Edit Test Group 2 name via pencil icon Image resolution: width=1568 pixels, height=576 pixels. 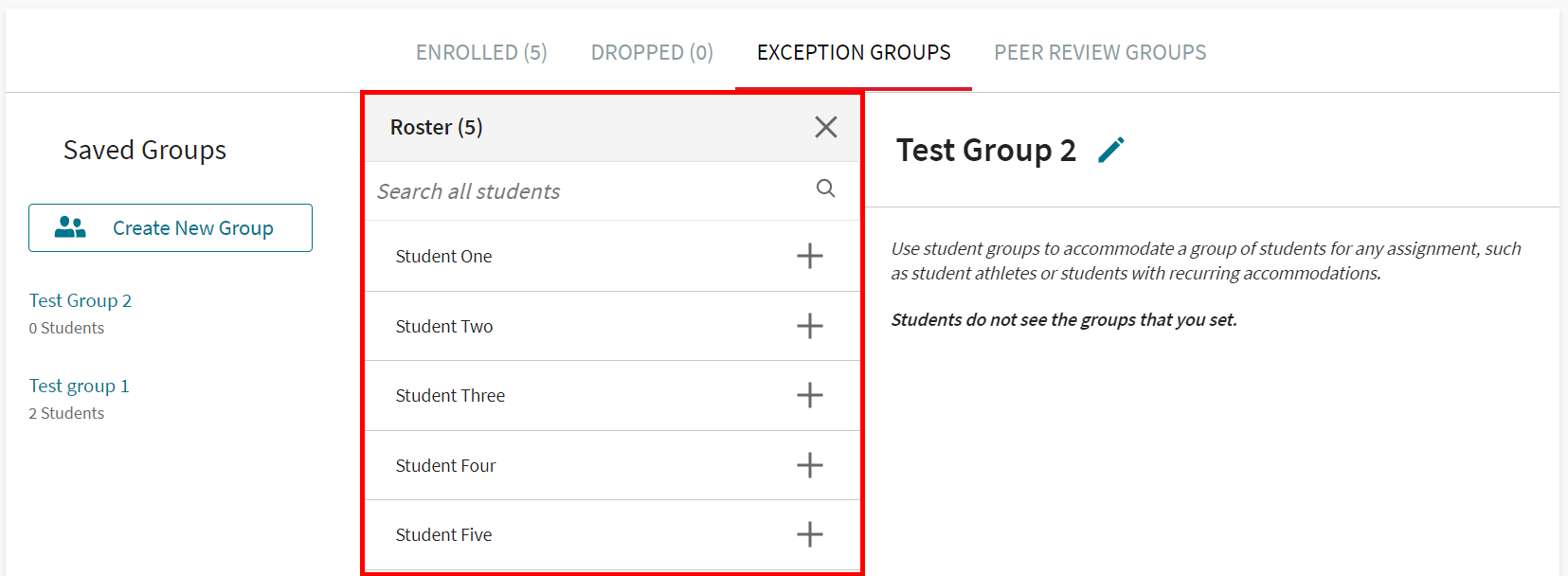click(x=1112, y=148)
